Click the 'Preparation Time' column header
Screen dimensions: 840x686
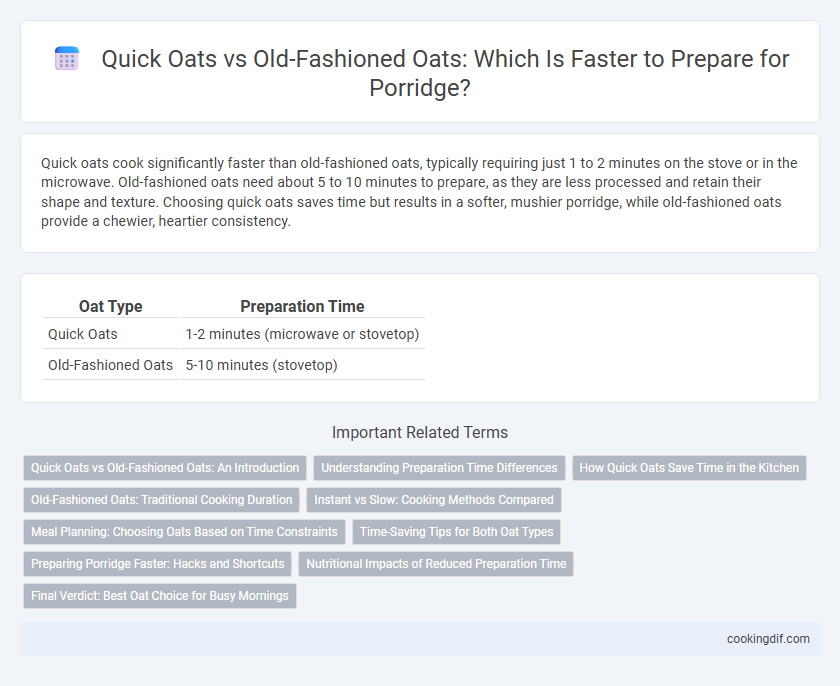pos(302,306)
